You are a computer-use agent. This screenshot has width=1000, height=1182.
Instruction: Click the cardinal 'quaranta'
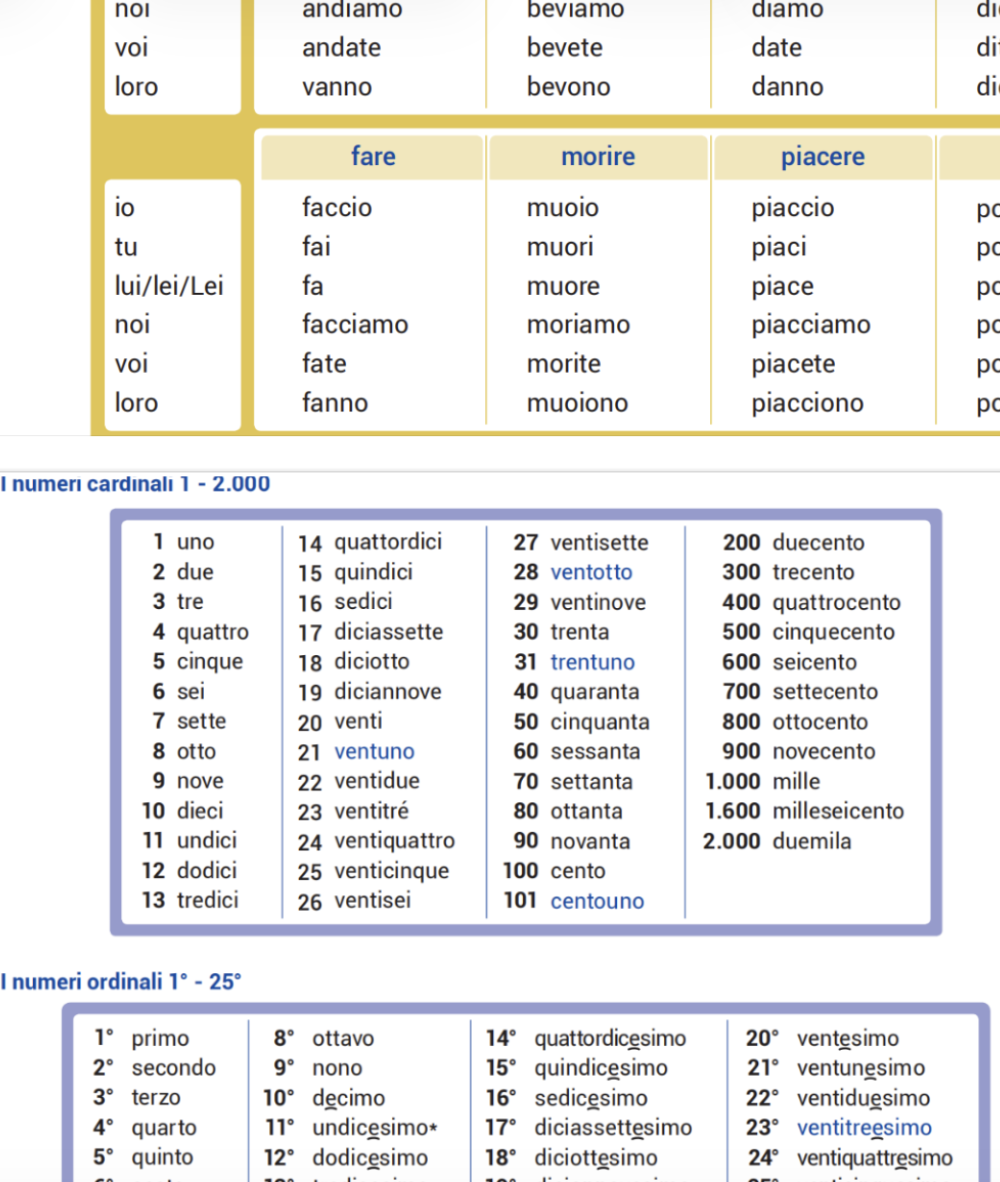pyautogui.click(x=595, y=692)
